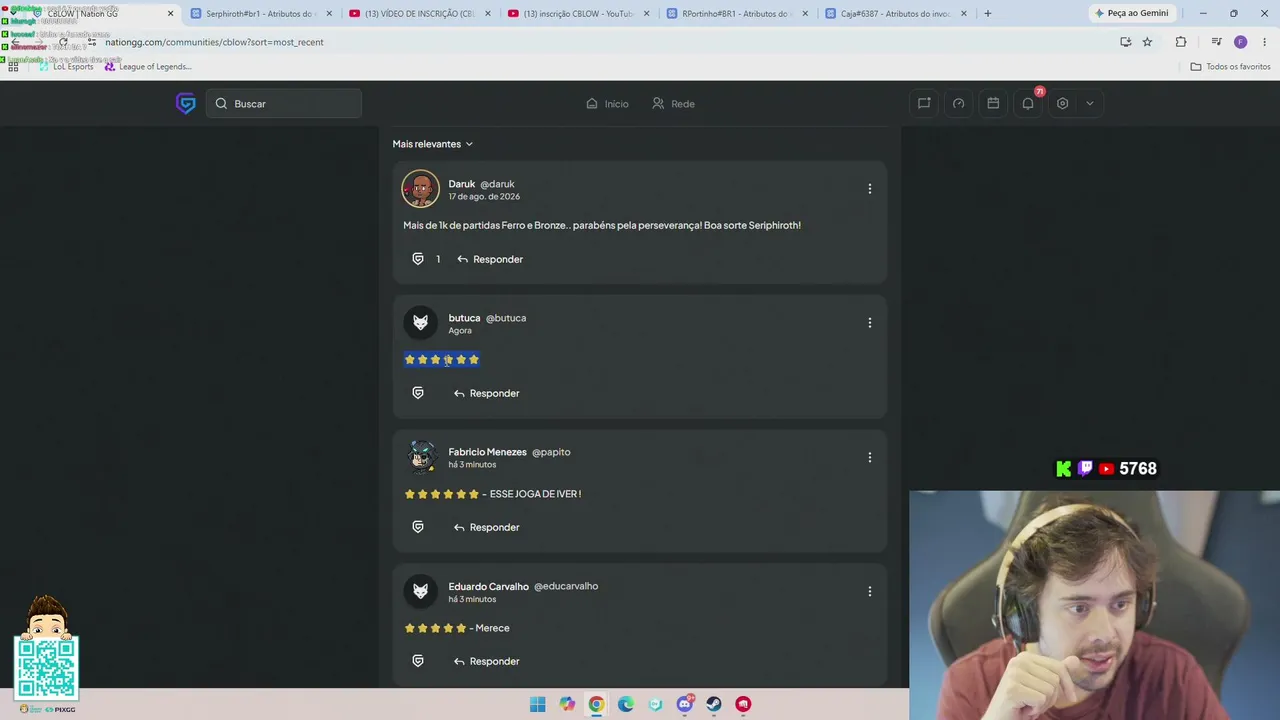1280x720 pixels.
Task: Open Todos os favoritos bookmarks folder
Action: [x=1231, y=67]
